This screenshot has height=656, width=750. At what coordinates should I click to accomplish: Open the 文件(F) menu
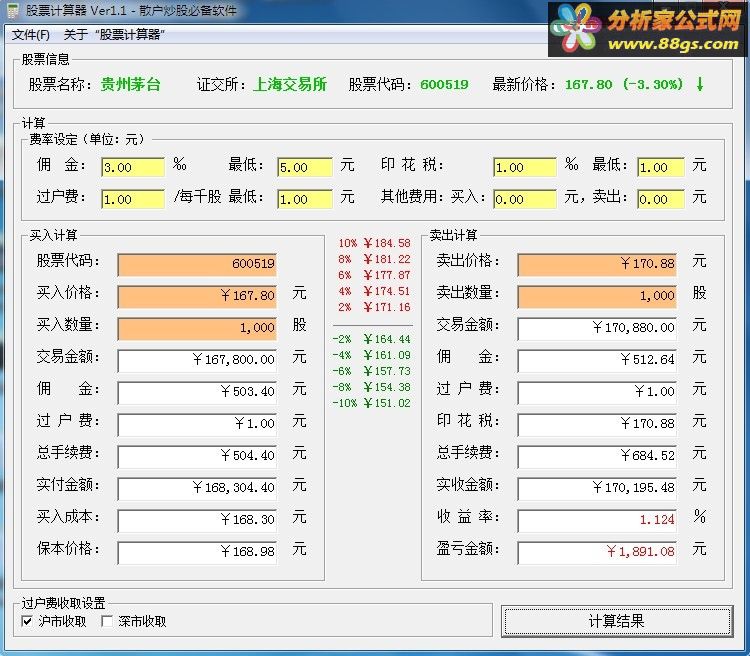31,34
